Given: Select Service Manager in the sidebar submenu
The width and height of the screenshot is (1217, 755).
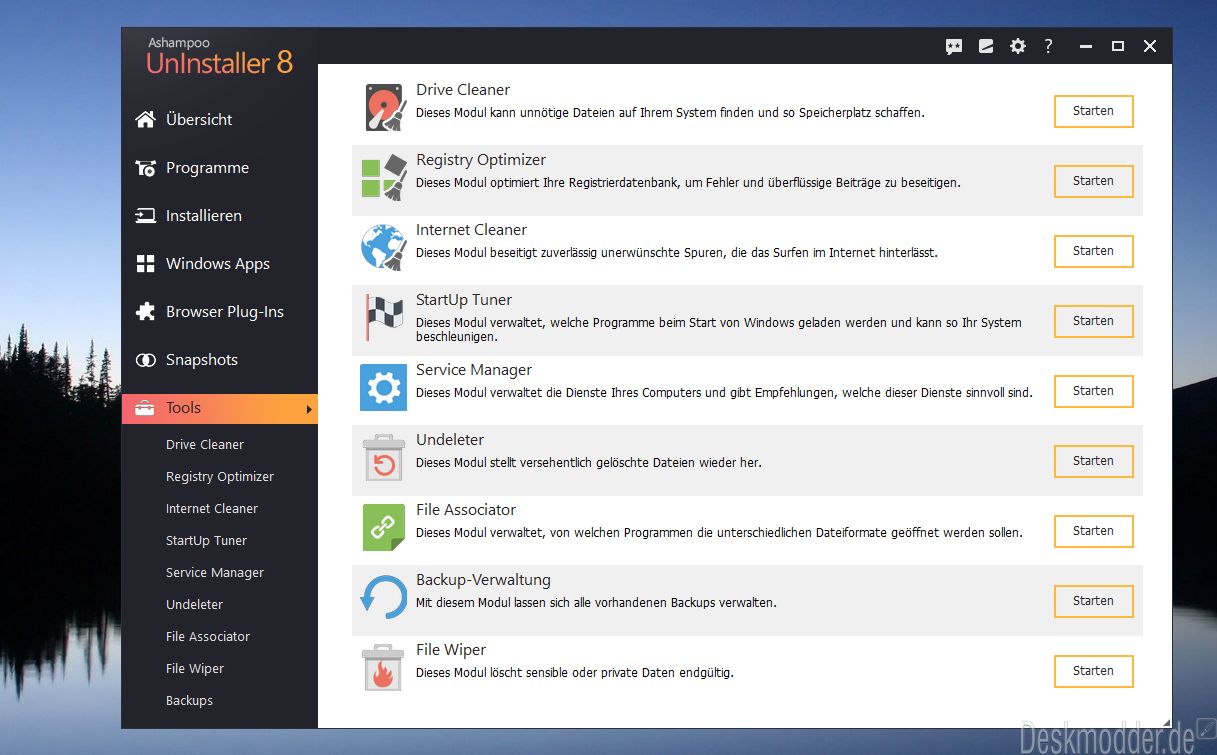Looking at the screenshot, I should tap(215, 573).
